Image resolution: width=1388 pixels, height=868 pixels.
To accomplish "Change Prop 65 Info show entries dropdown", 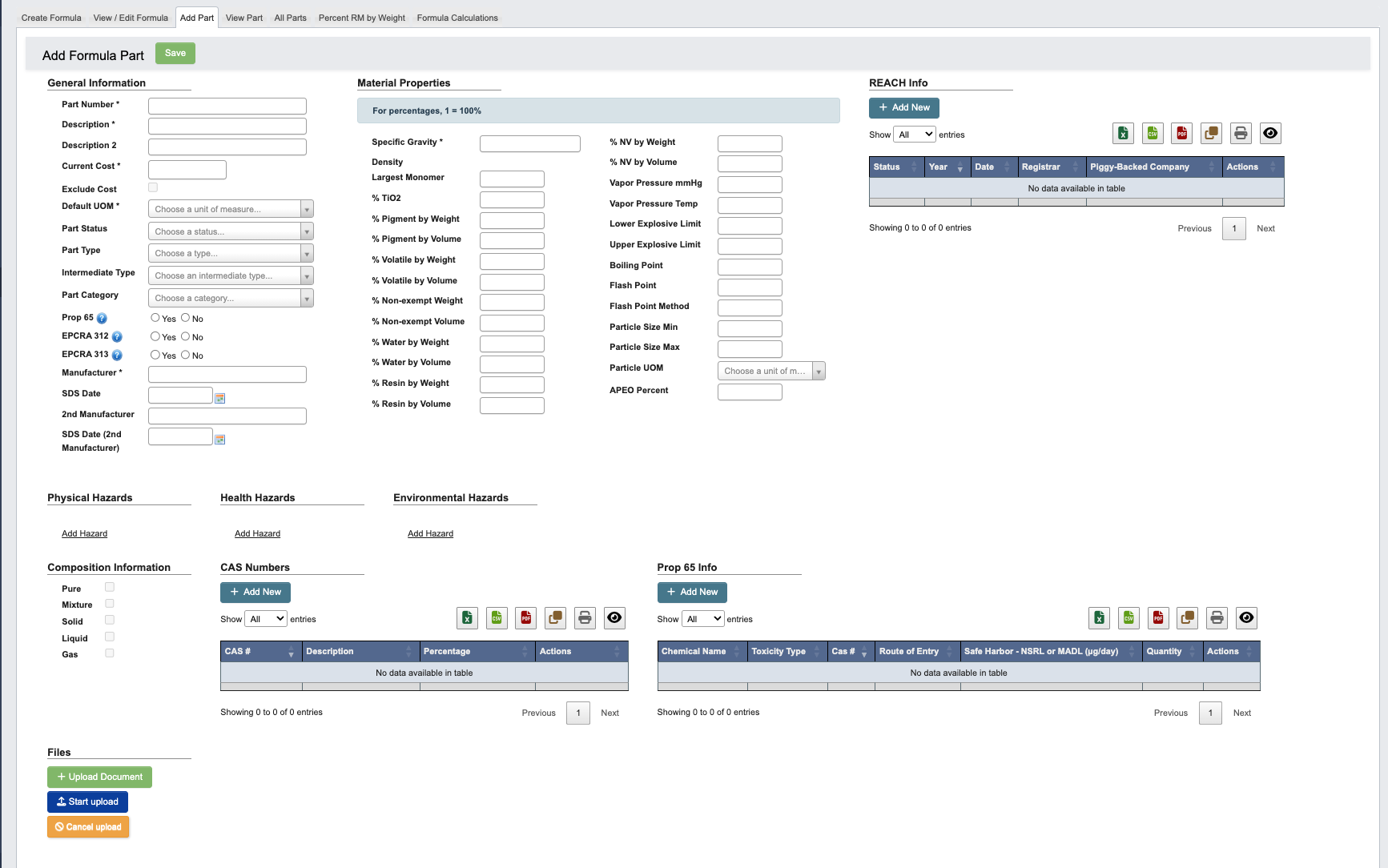I will pos(703,619).
